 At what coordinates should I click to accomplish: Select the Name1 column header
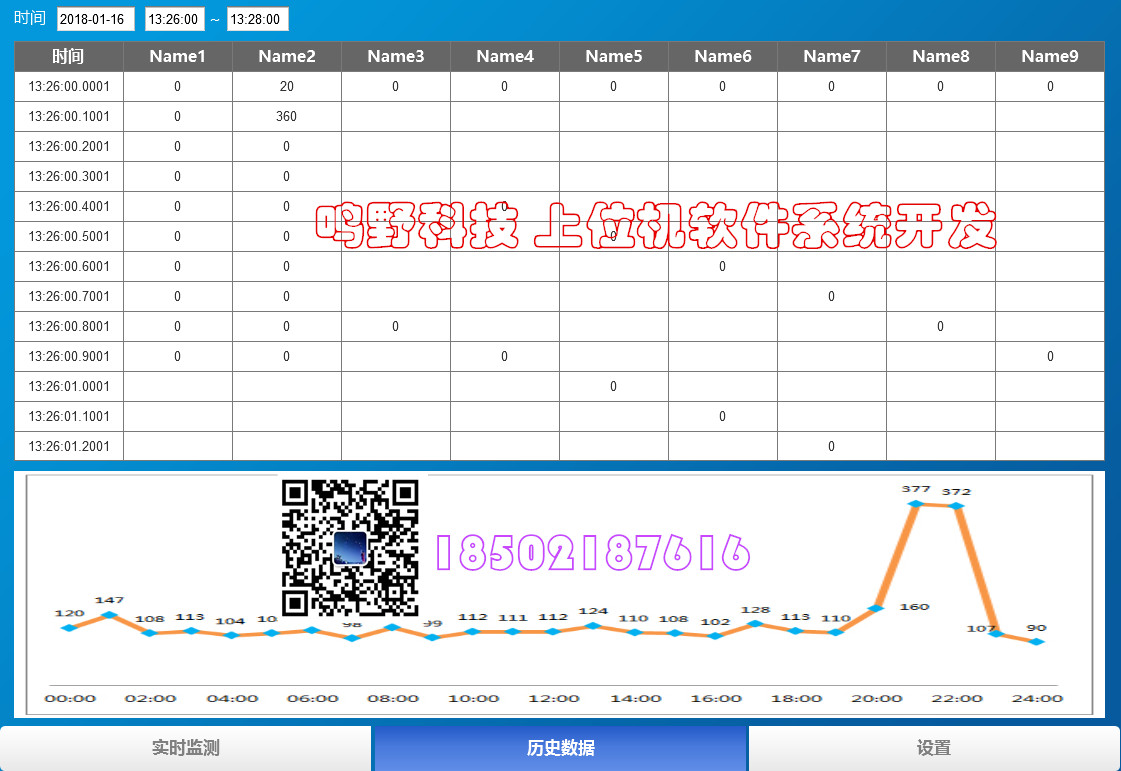177,57
